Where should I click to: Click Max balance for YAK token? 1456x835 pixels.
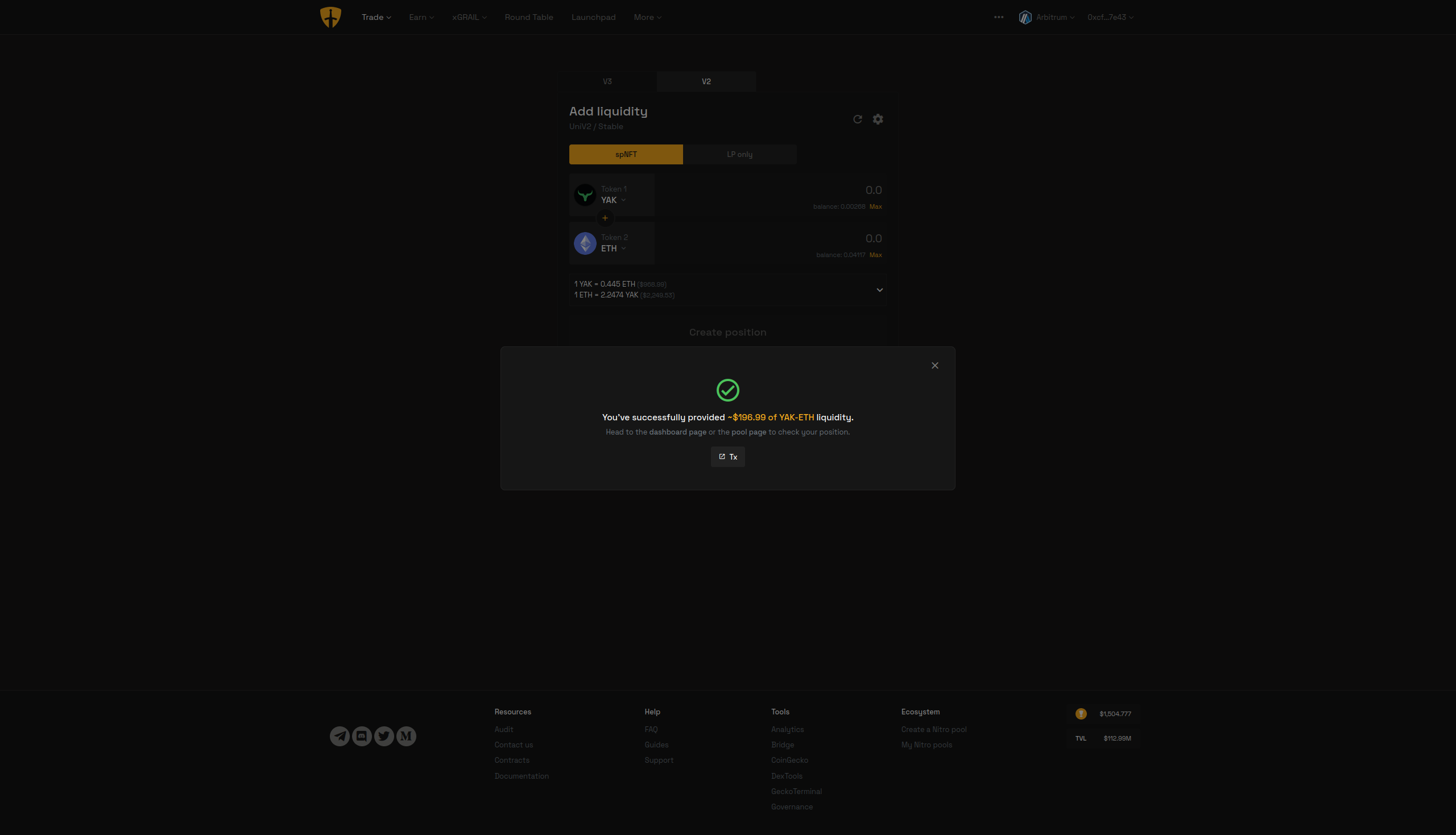click(875, 207)
